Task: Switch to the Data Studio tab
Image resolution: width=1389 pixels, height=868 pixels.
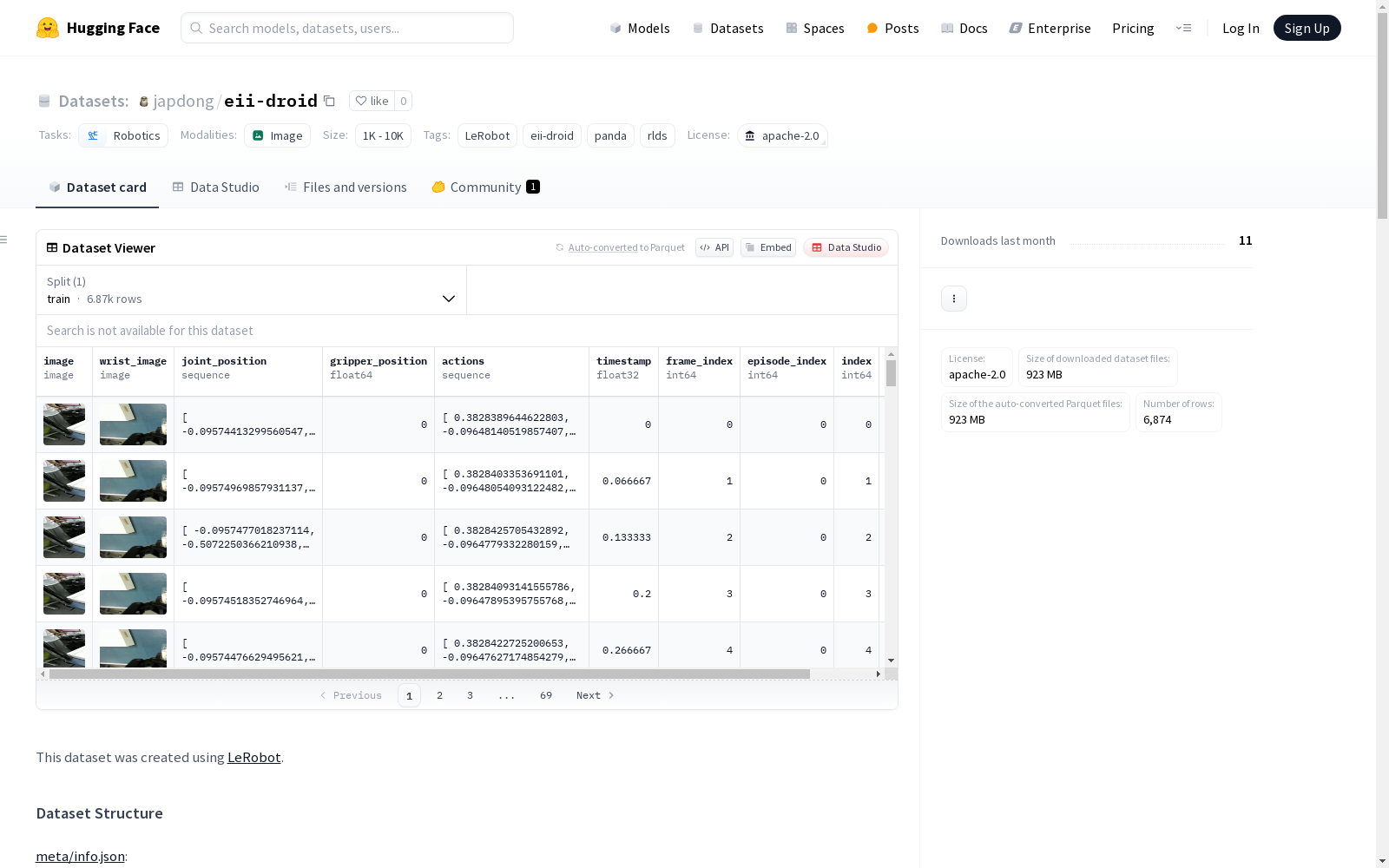Action: point(215,187)
